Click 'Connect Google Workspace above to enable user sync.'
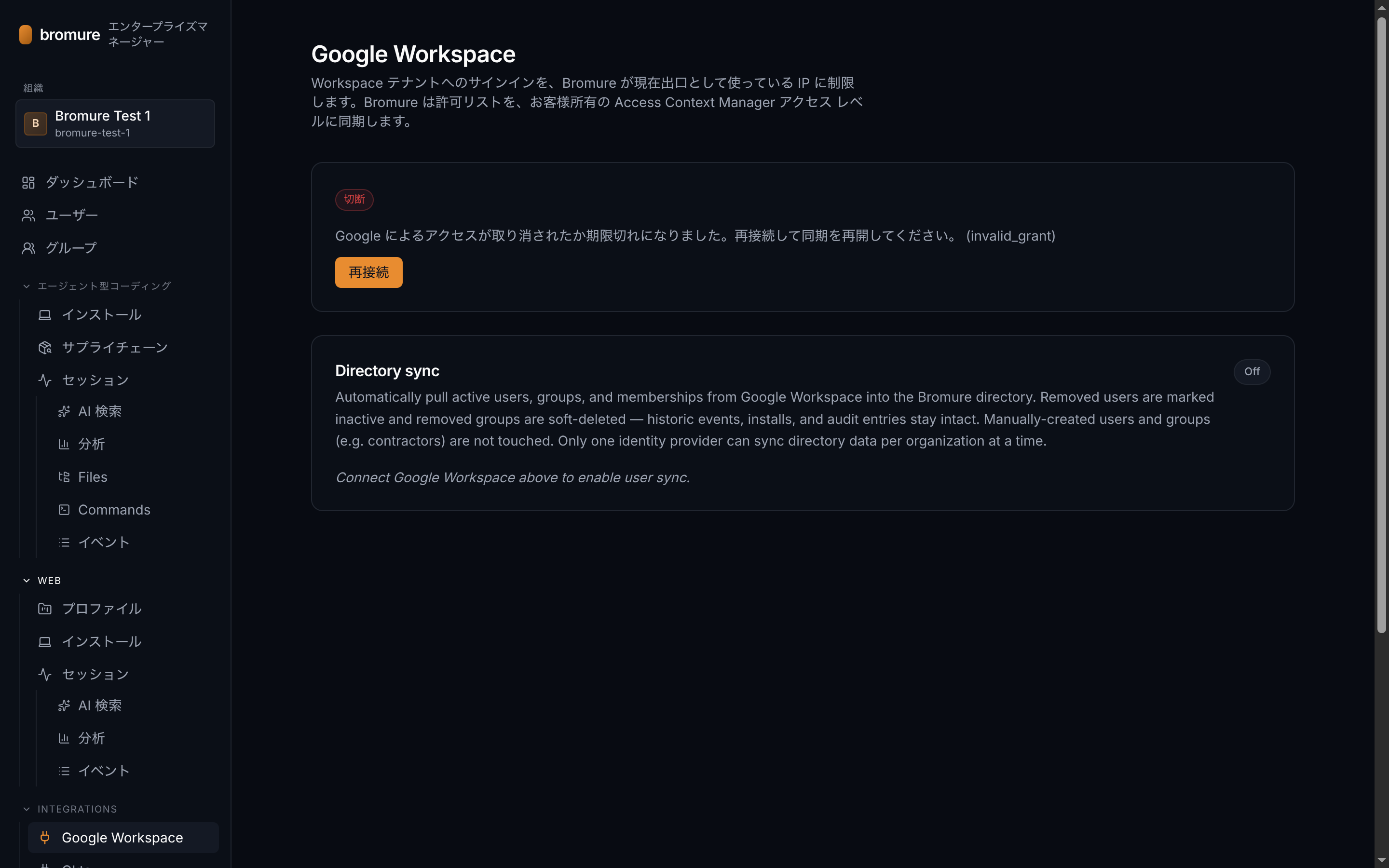The width and height of the screenshot is (1389, 868). (x=513, y=477)
